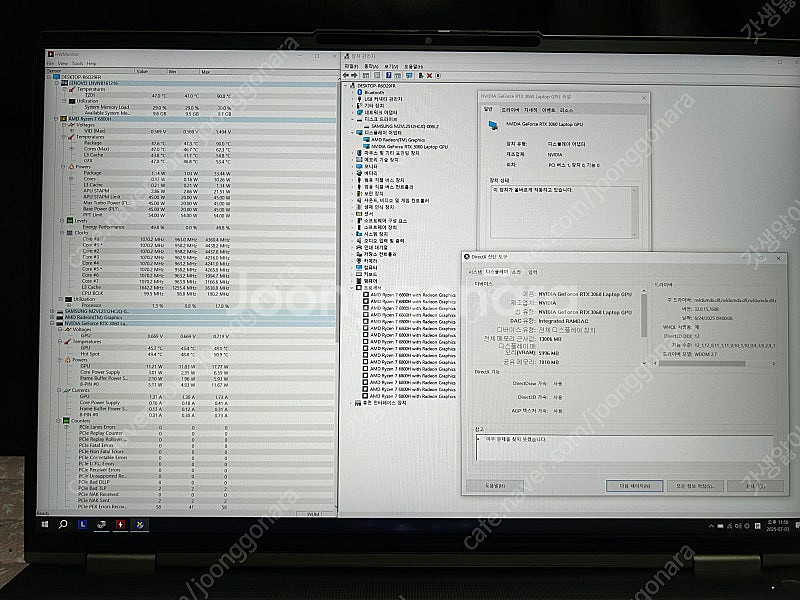Click the Forward arrow in Device Manager toolbar
Image resolution: width=800 pixels, height=600 pixels.
click(355, 76)
